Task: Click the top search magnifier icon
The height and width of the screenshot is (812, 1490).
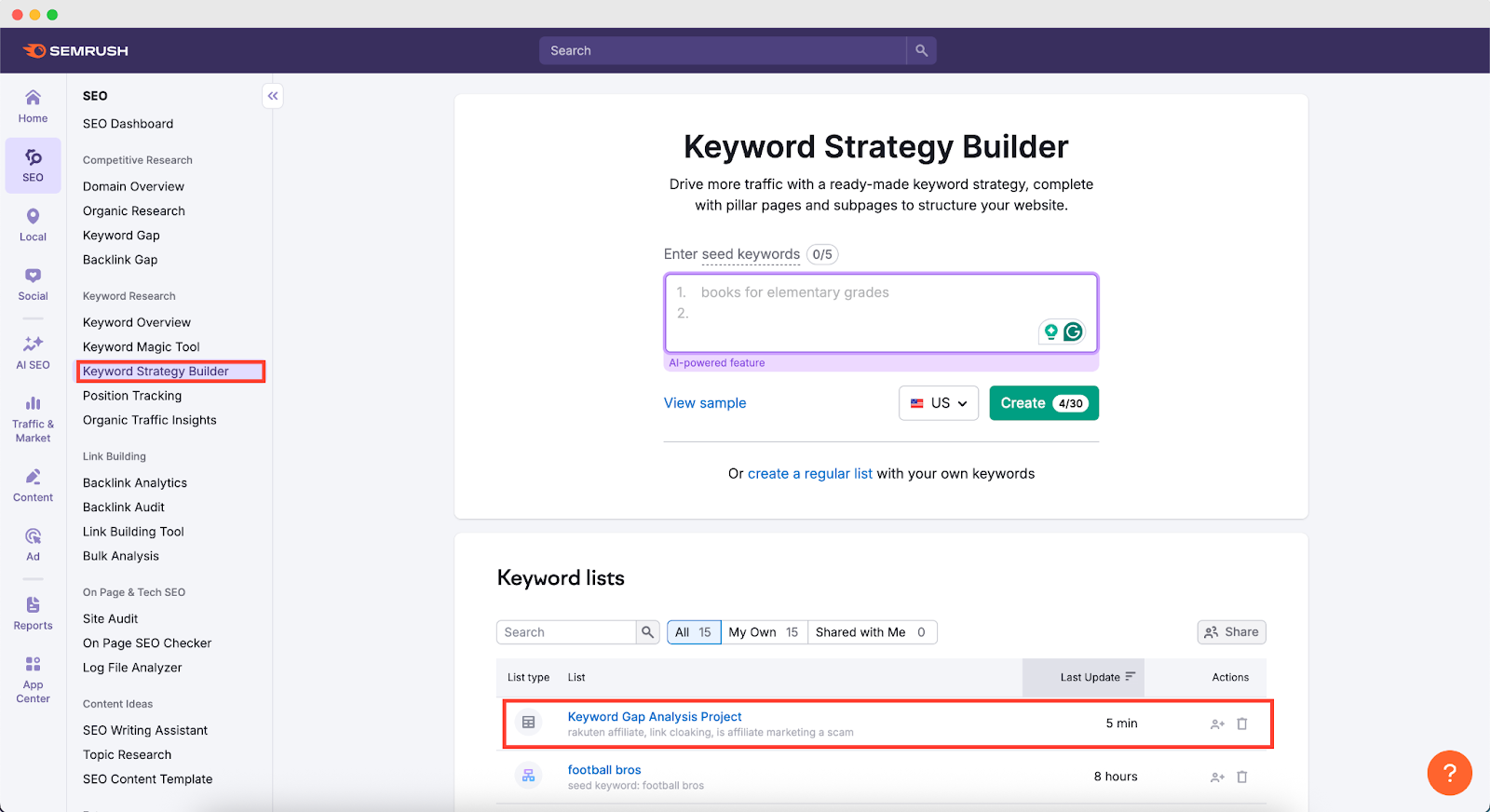Action: point(921,50)
